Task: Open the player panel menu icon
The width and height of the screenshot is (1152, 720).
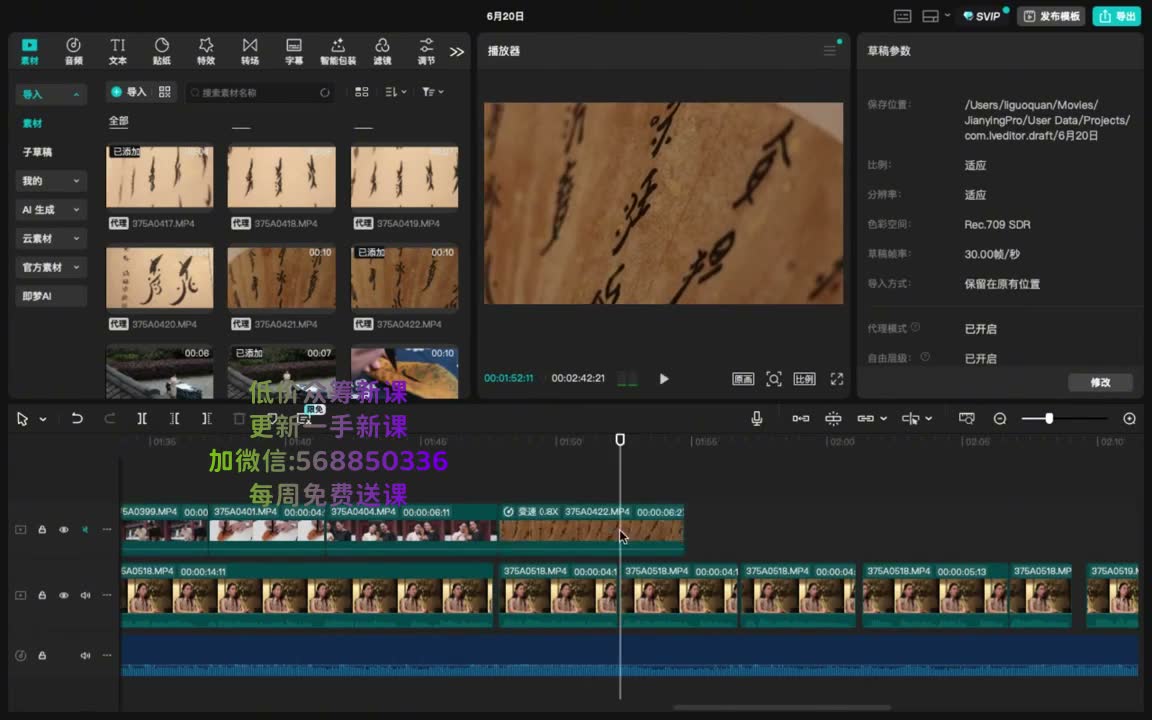Action: (x=829, y=51)
